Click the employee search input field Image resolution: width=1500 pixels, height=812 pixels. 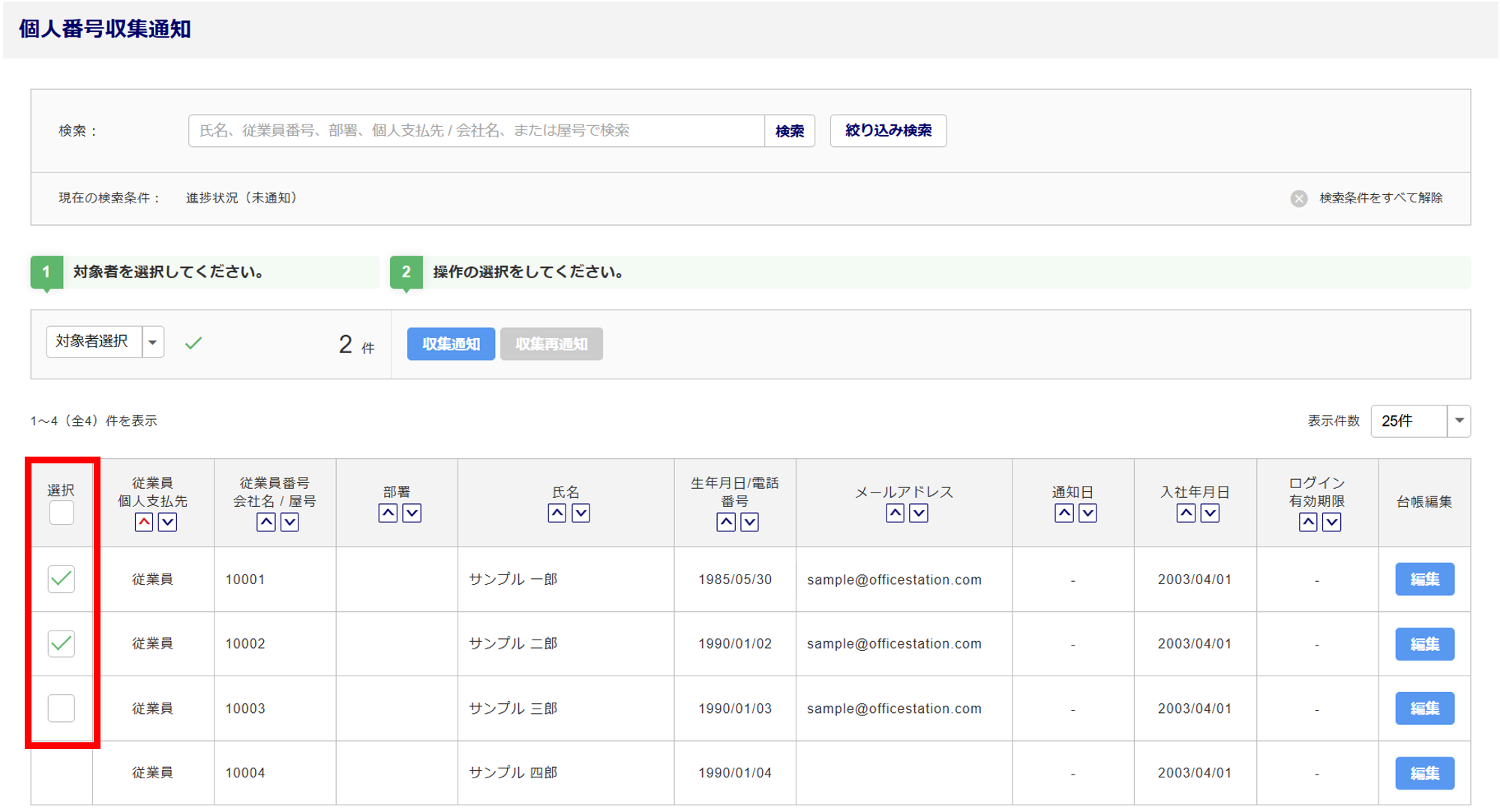476,130
